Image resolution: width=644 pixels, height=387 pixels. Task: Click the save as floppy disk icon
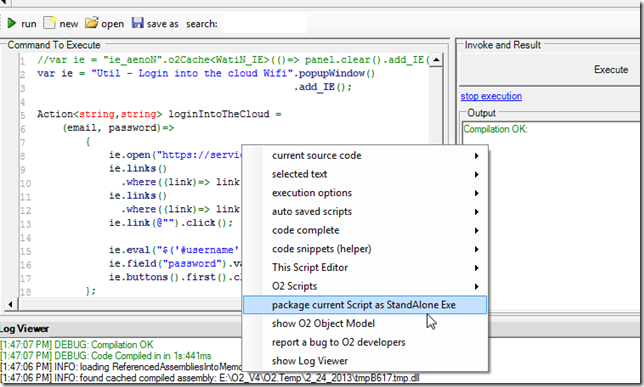click(x=138, y=23)
